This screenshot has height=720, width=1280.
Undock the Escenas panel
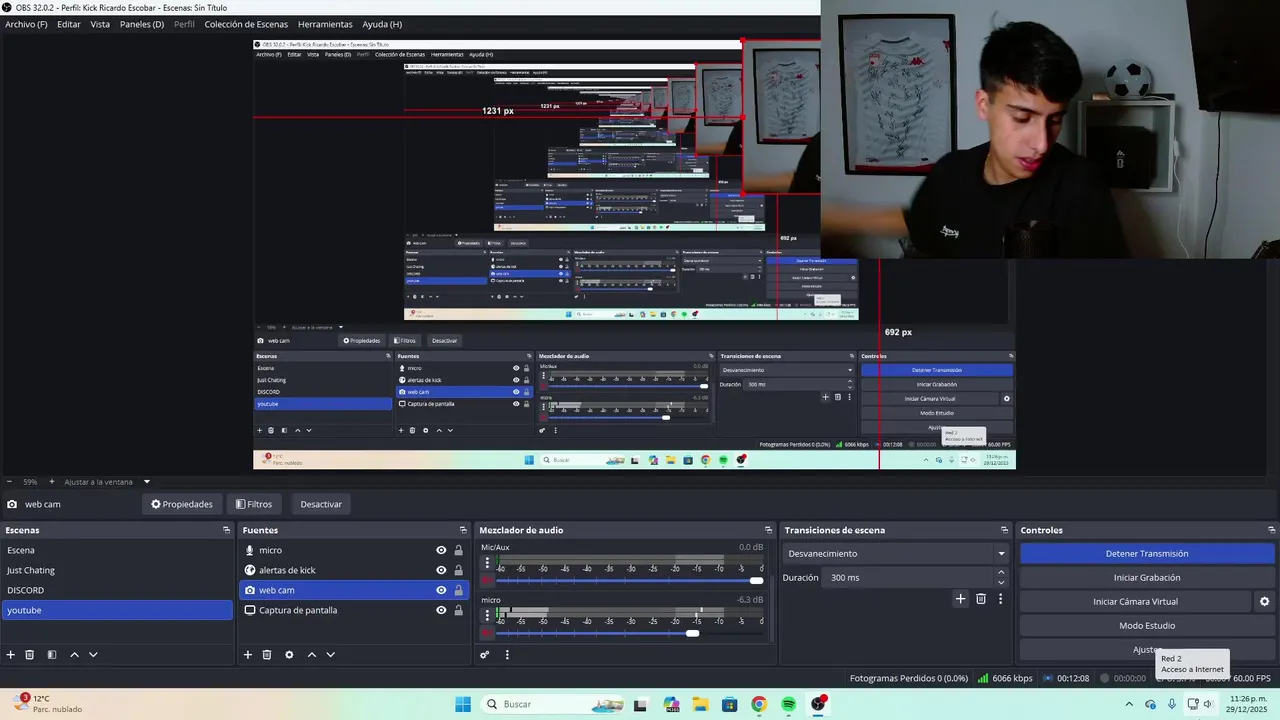tap(226, 530)
